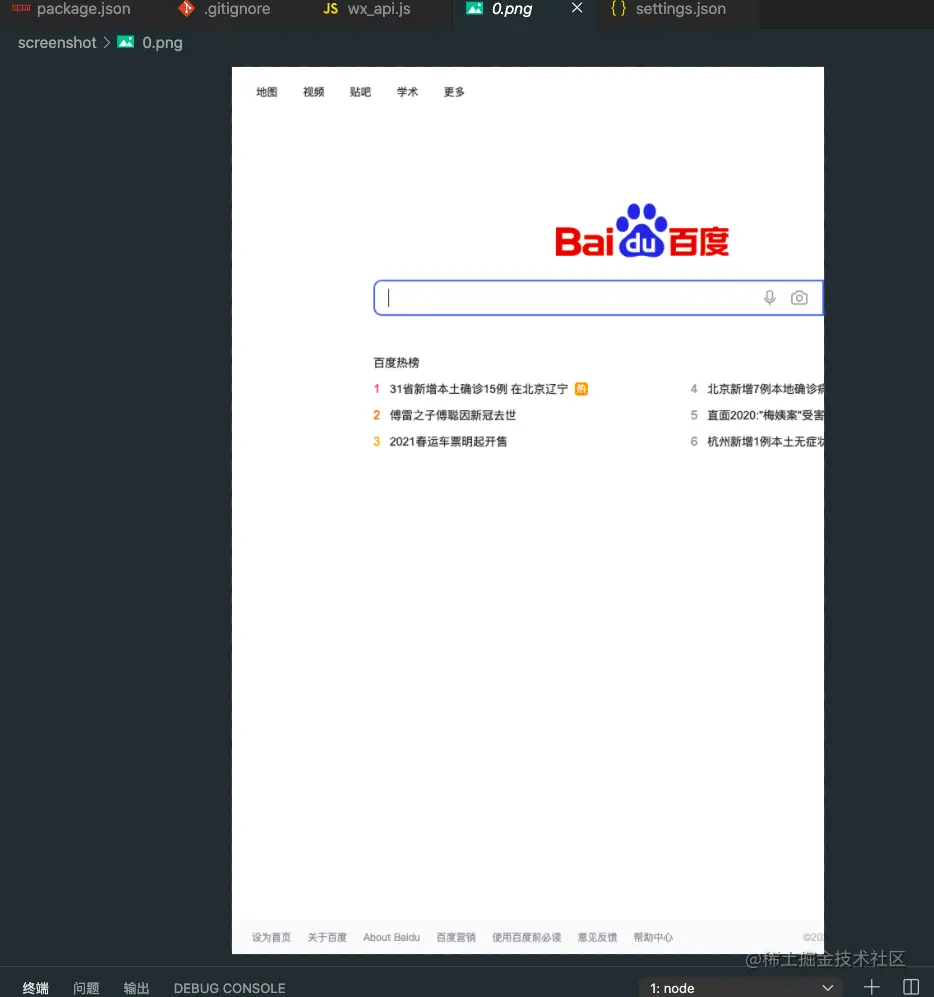Image resolution: width=934 pixels, height=997 pixels.
Task: Click the About Baidu footer link
Action: click(392, 937)
